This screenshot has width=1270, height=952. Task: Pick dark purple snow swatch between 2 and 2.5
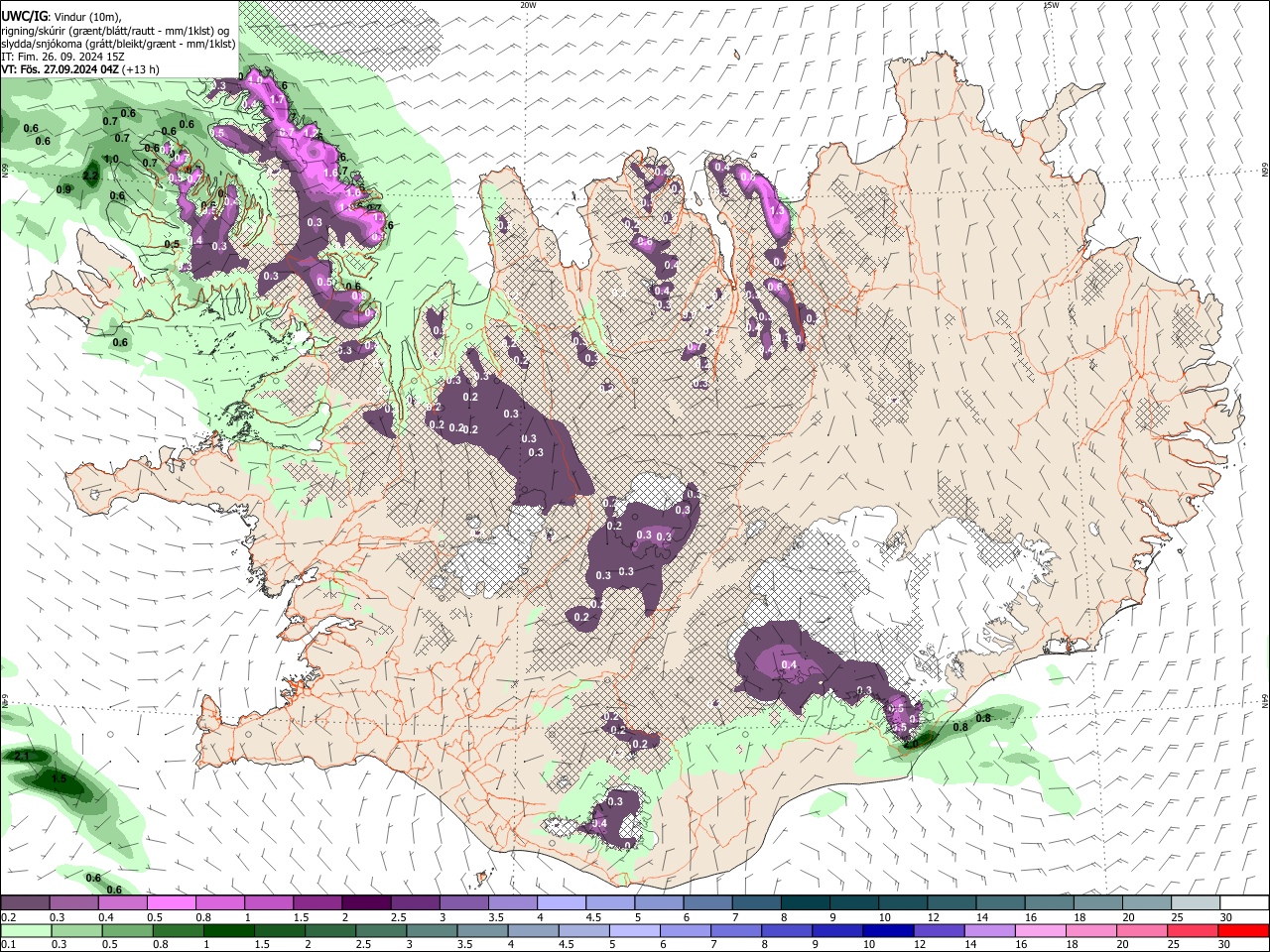click(366, 903)
